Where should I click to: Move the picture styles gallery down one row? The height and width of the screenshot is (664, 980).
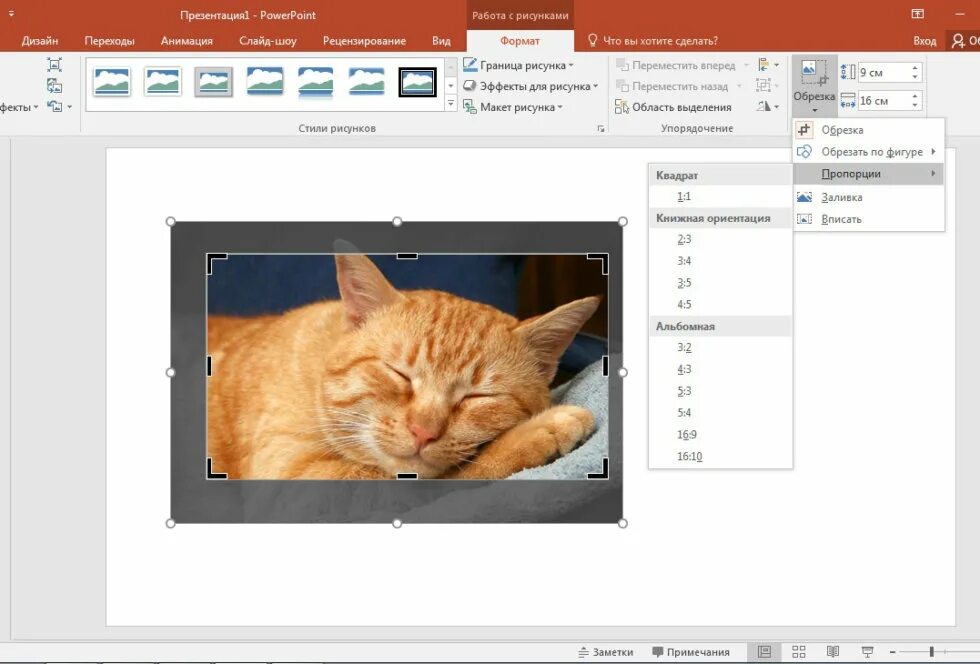pyautogui.click(x=451, y=85)
